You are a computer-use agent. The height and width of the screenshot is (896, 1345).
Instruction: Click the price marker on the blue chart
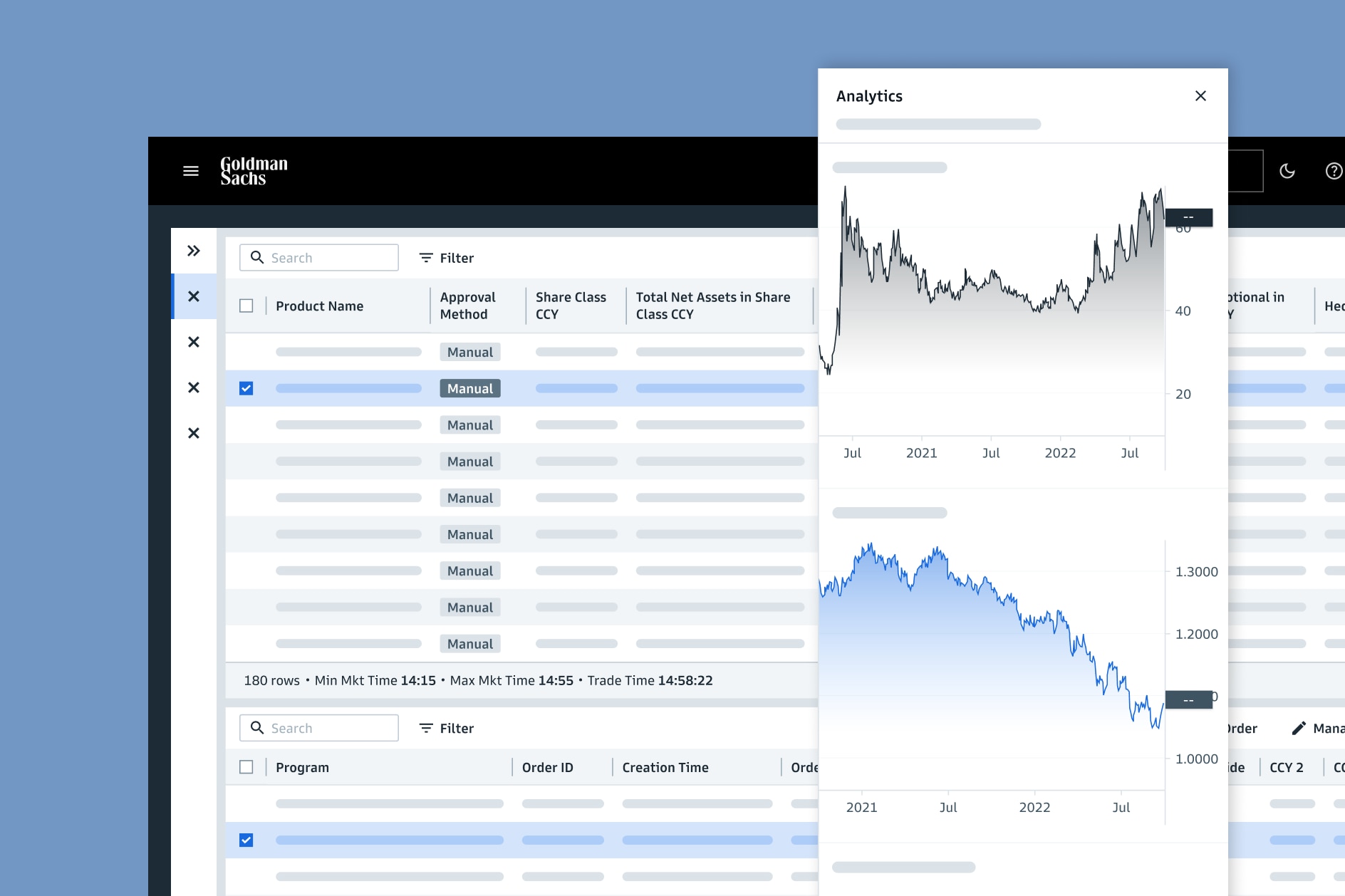click(x=1188, y=700)
